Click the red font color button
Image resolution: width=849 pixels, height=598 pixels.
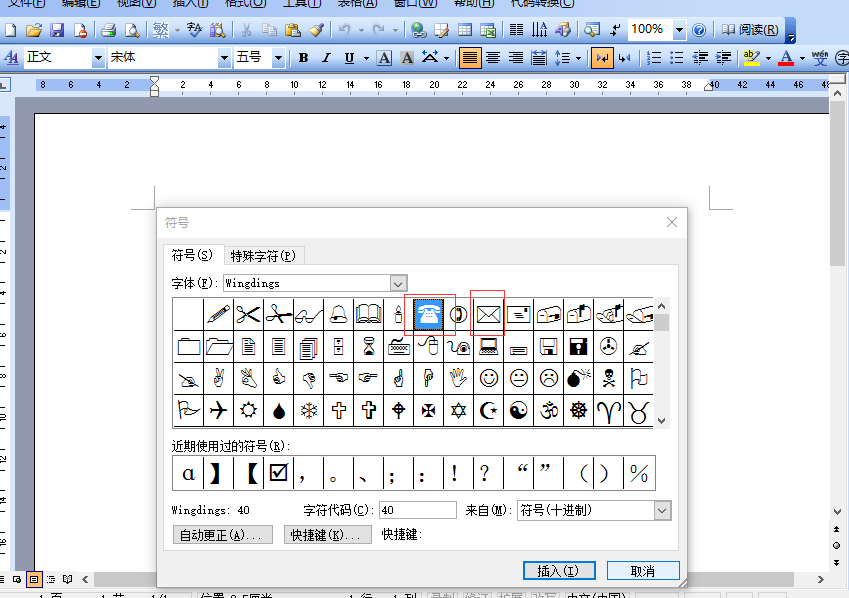click(786, 58)
